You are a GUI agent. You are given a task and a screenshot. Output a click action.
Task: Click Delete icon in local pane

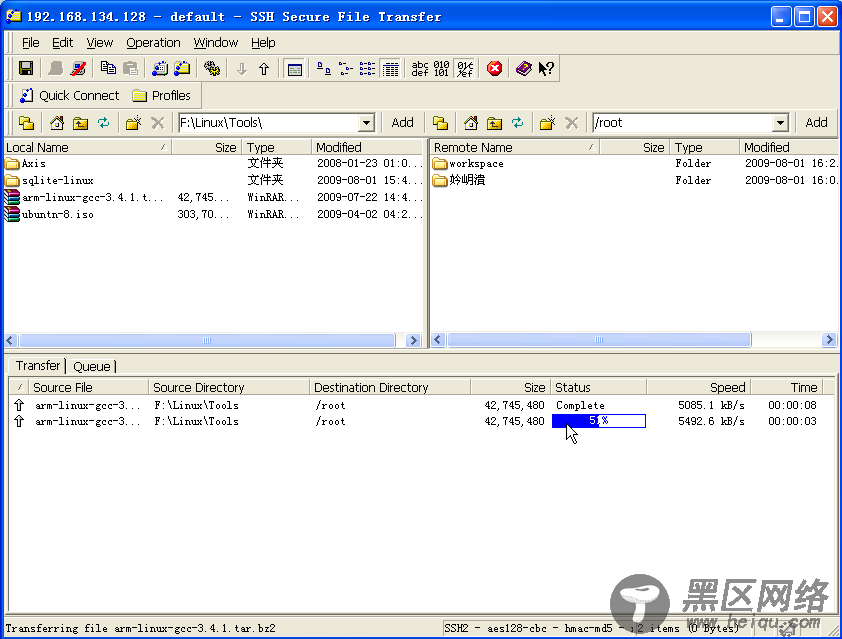[x=157, y=123]
